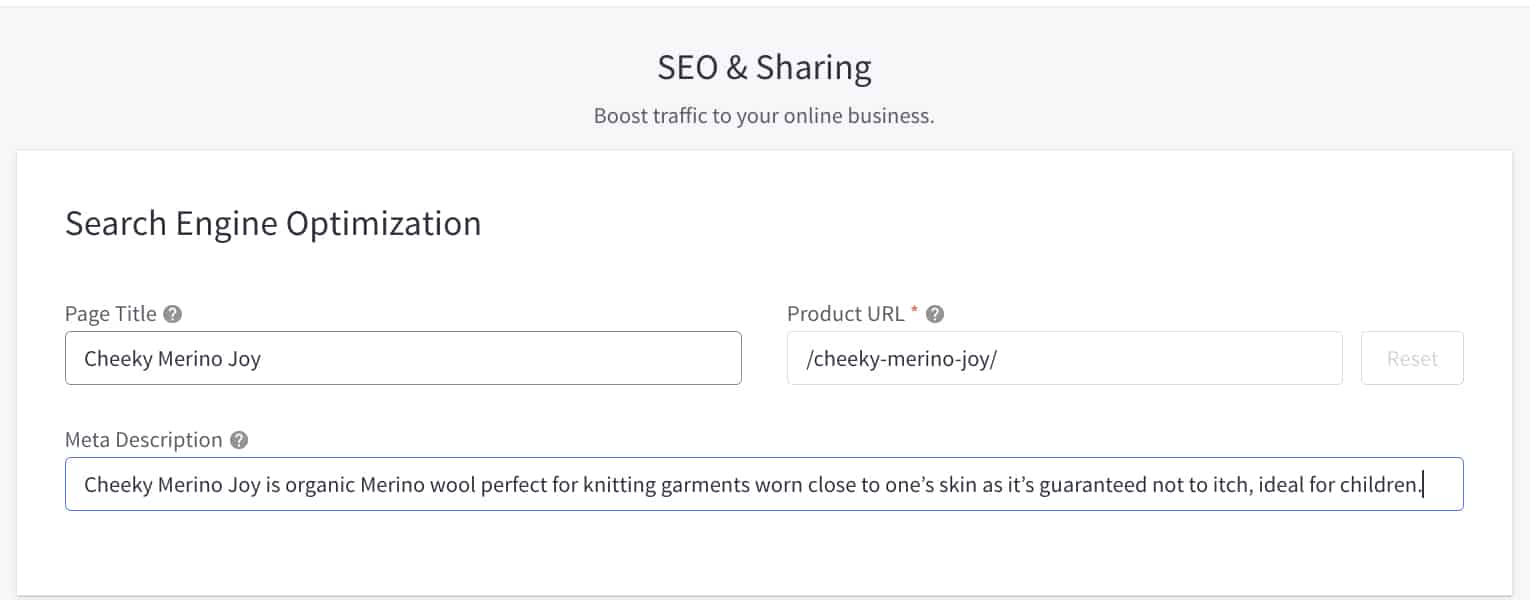Click the word "knitting" in the Meta Description
This screenshot has width=1530, height=600.
620,486
